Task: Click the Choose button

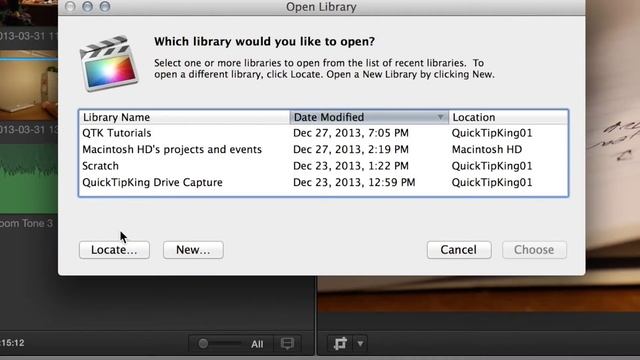Action: tap(534, 250)
